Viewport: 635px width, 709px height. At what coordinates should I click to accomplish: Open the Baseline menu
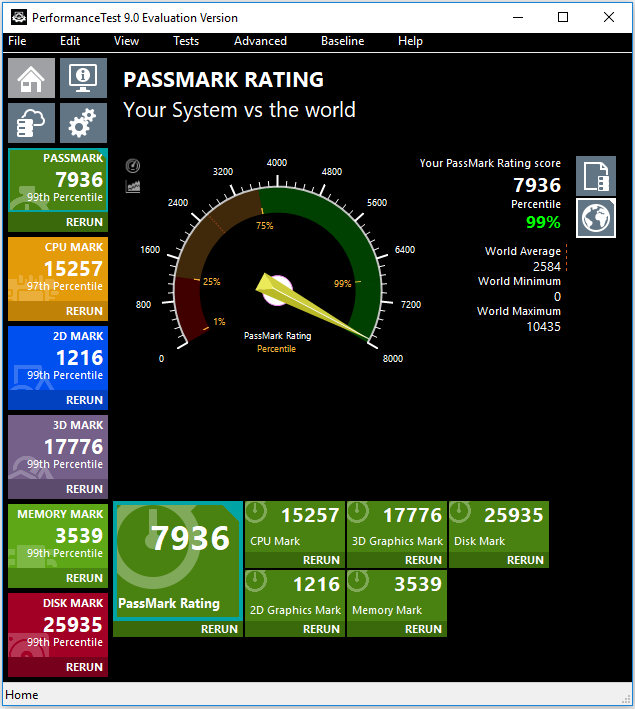pos(342,41)
